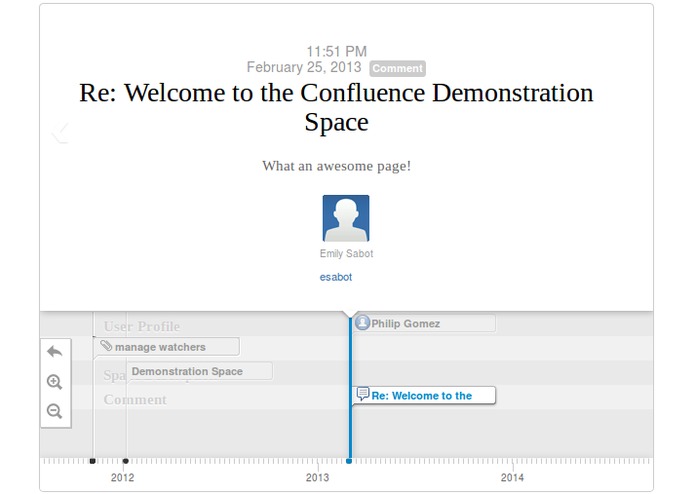Click the User Profile row label
The width and height of the screenshot is (695, 494).
pyautogui.click(x=142, y=327)
